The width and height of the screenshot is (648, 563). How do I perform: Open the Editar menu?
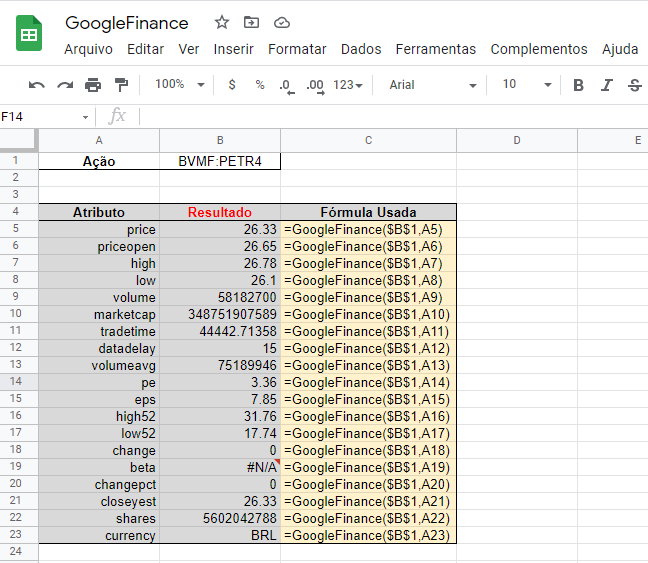coord(145,49)
